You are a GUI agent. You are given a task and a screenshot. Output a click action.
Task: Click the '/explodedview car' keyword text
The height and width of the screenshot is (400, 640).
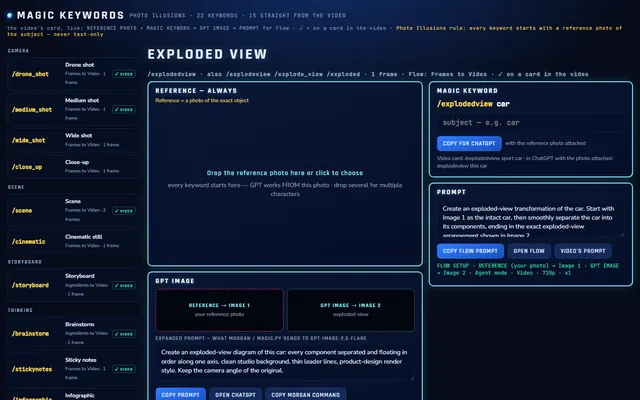pos(473,104)
